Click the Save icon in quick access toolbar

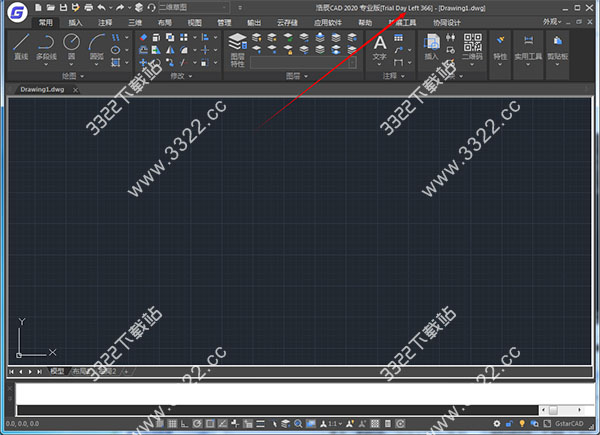[x=63, y=7]
